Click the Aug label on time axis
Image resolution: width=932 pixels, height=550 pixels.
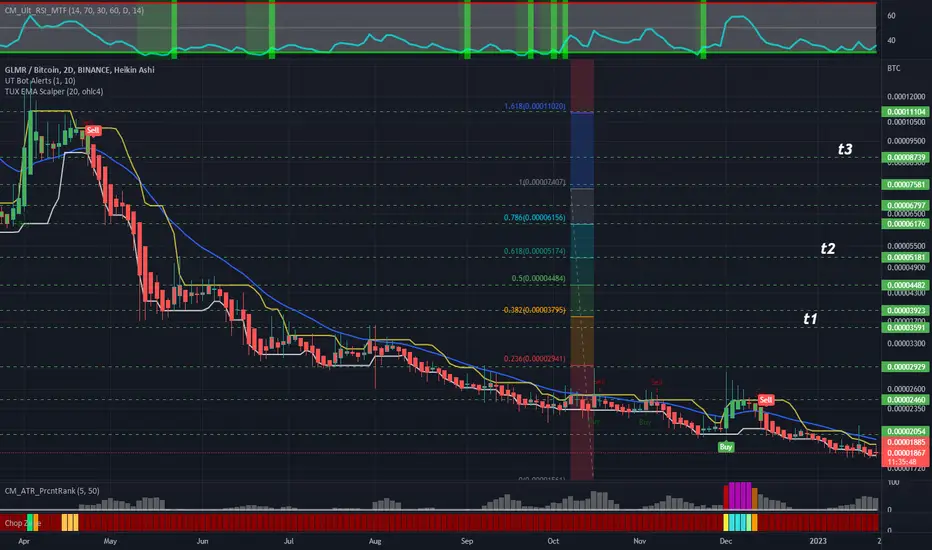tap(374, 541)
